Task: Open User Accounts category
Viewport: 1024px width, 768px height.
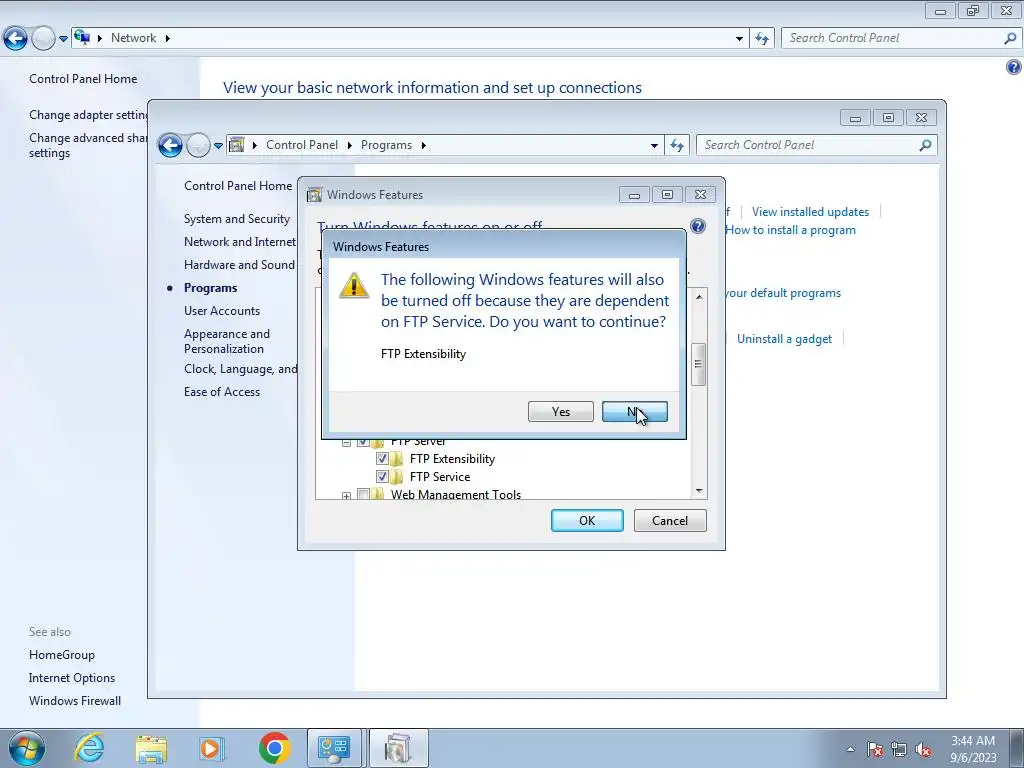Action: coord(221,311)
